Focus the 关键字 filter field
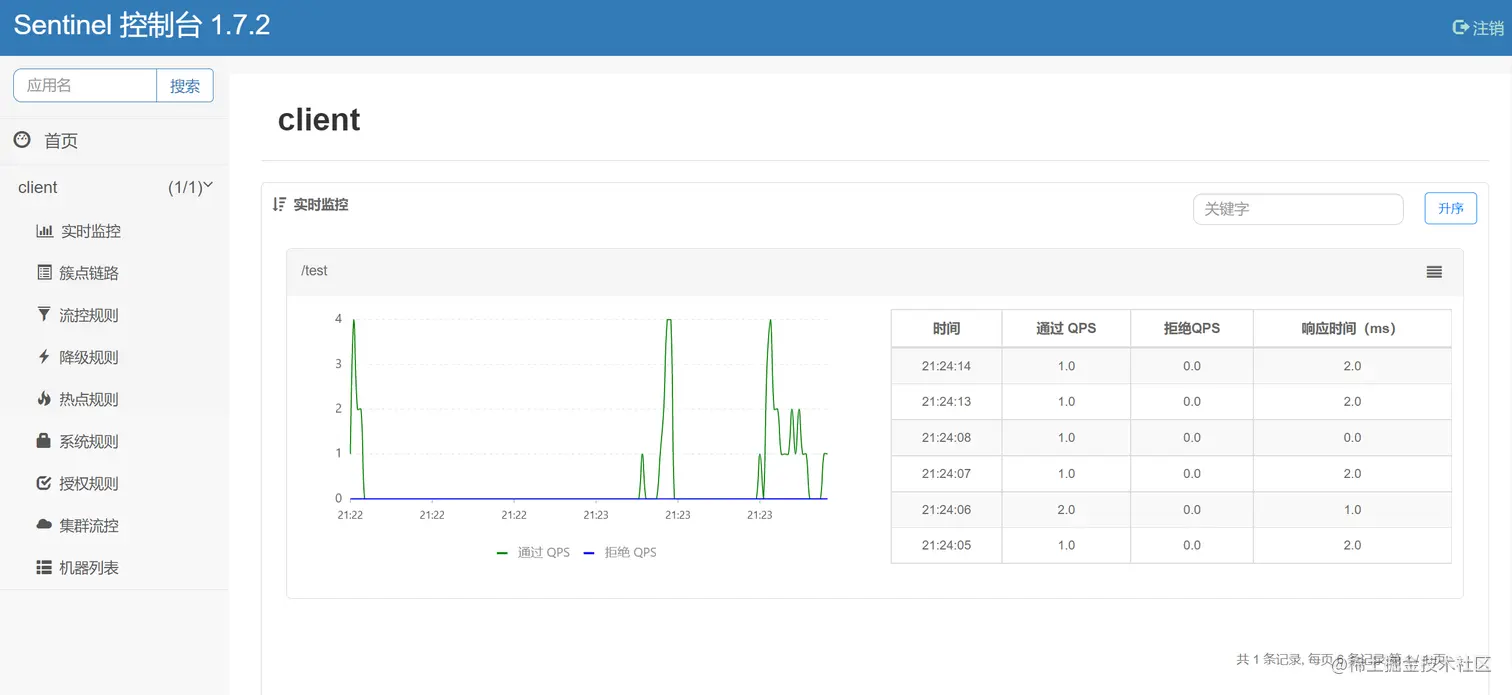The image size is (1512, 695). tap(1298, 209)
